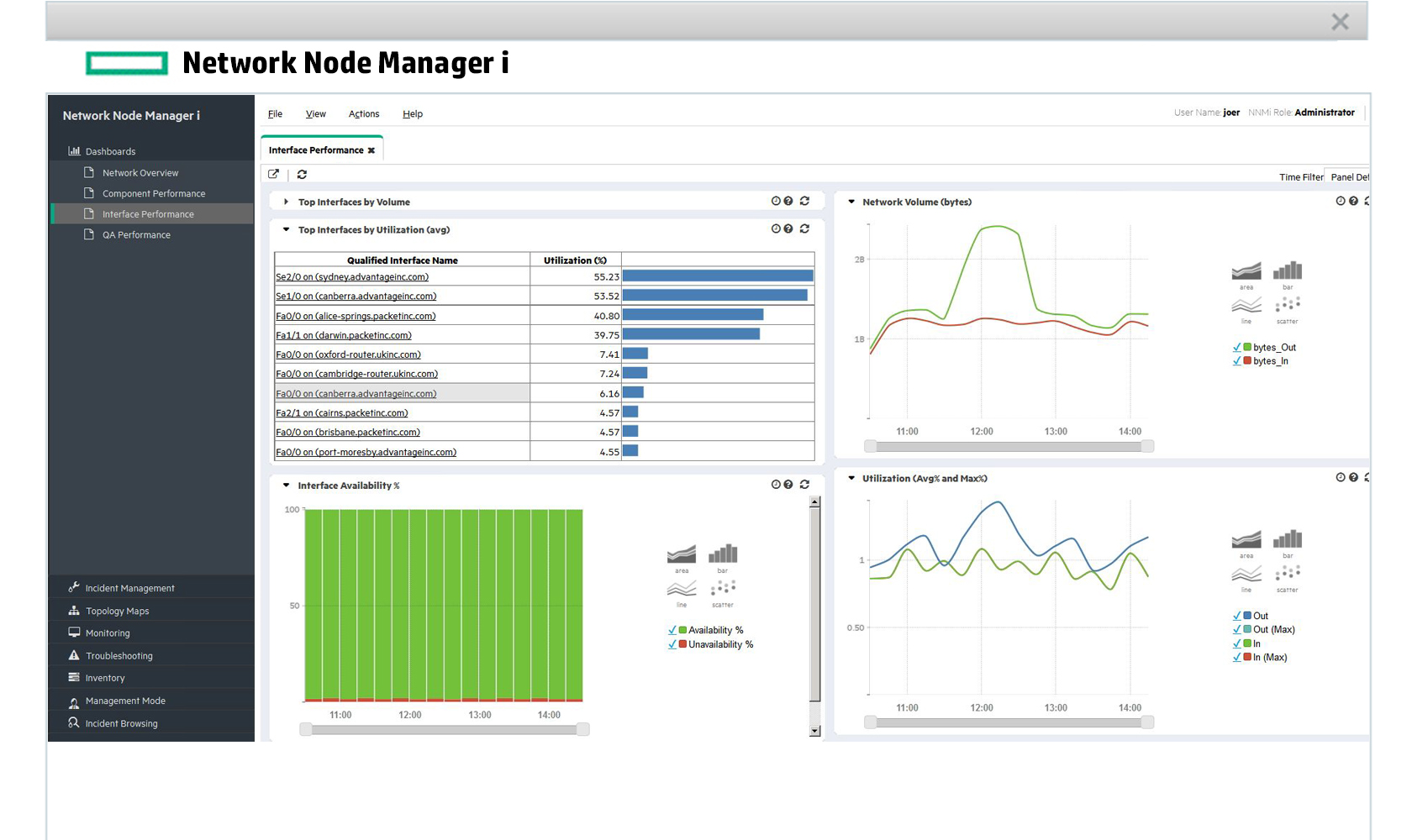
Task: Open help for Utilization Avg/Max panel
Action: [x=1353, y=477]
